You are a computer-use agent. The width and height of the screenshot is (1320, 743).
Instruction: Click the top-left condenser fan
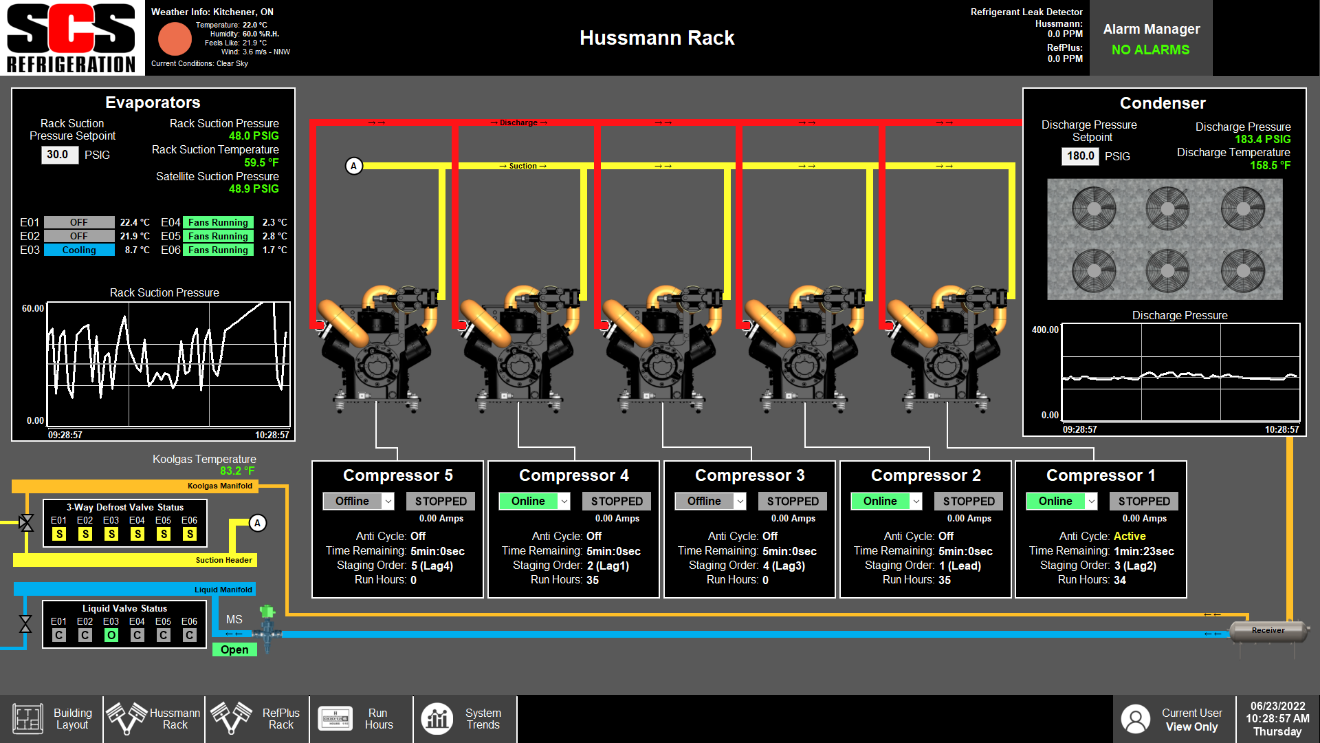[x=1094, y=208]
